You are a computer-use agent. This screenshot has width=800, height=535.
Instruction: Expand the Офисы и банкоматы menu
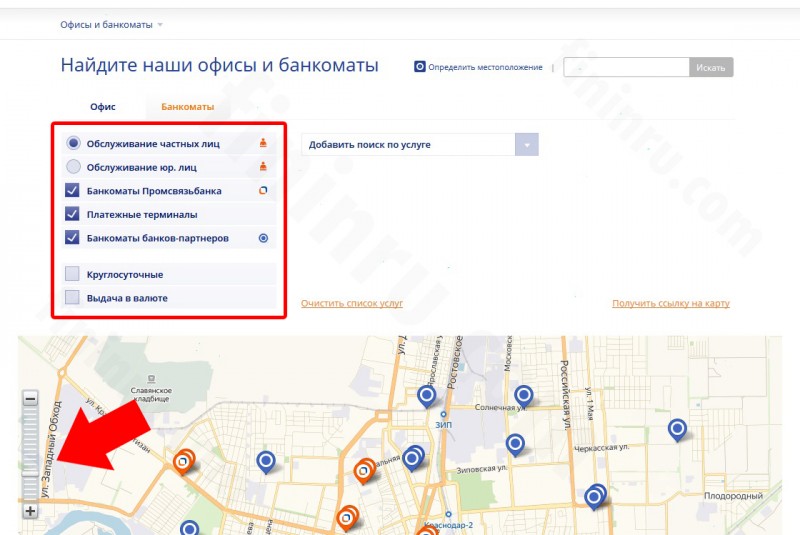click(x=111, y=24)
